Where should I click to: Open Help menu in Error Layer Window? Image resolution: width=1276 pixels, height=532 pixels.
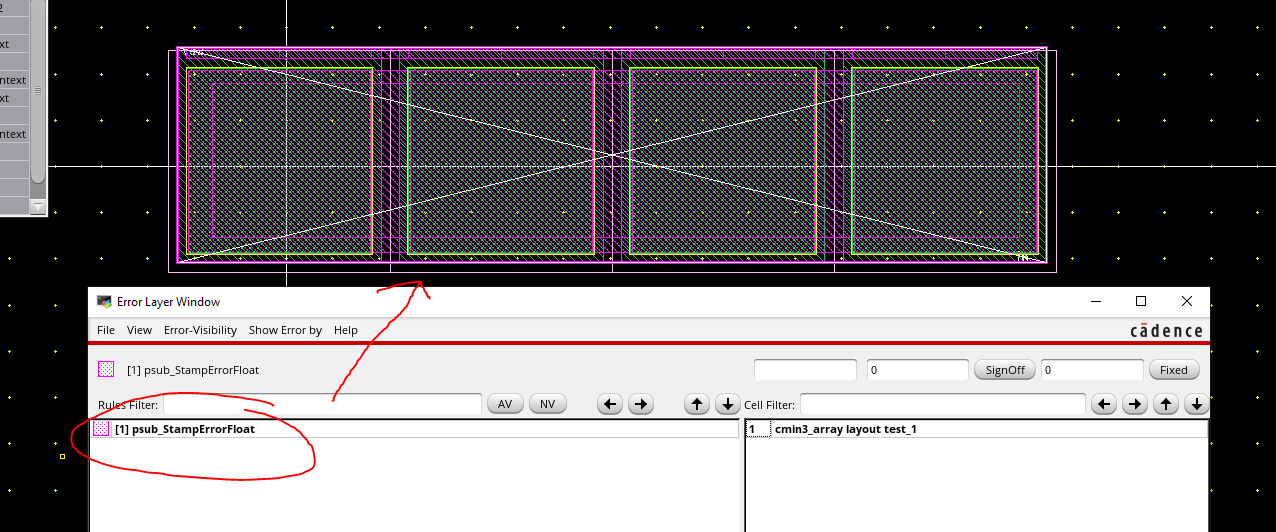click(x=346, y=330)
